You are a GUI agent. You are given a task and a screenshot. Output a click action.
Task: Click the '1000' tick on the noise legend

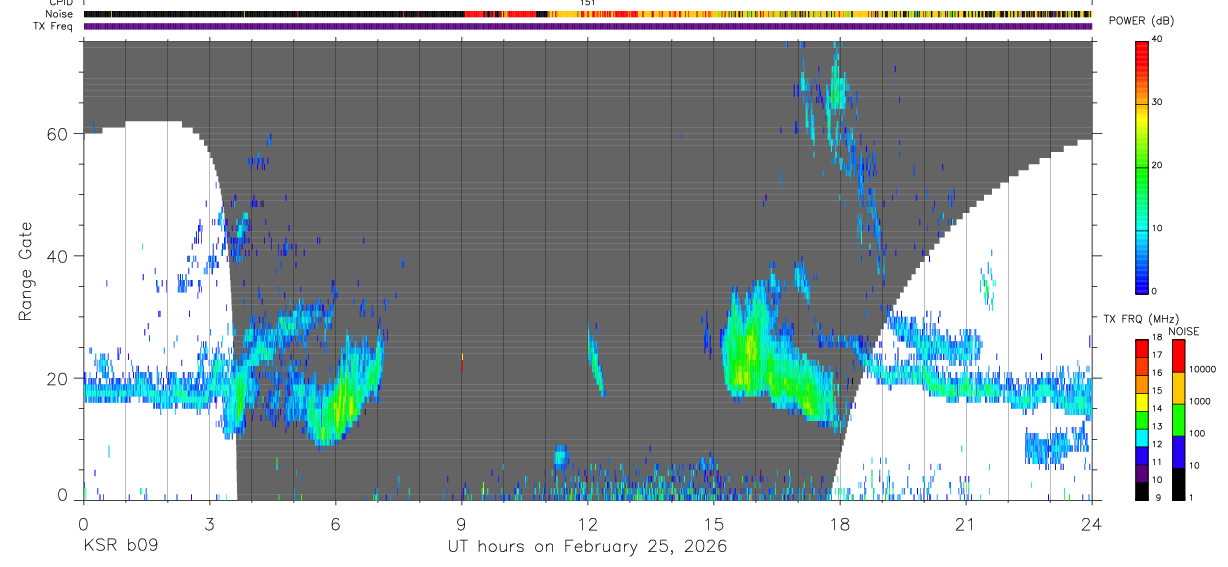click(x=1200, y=401)
